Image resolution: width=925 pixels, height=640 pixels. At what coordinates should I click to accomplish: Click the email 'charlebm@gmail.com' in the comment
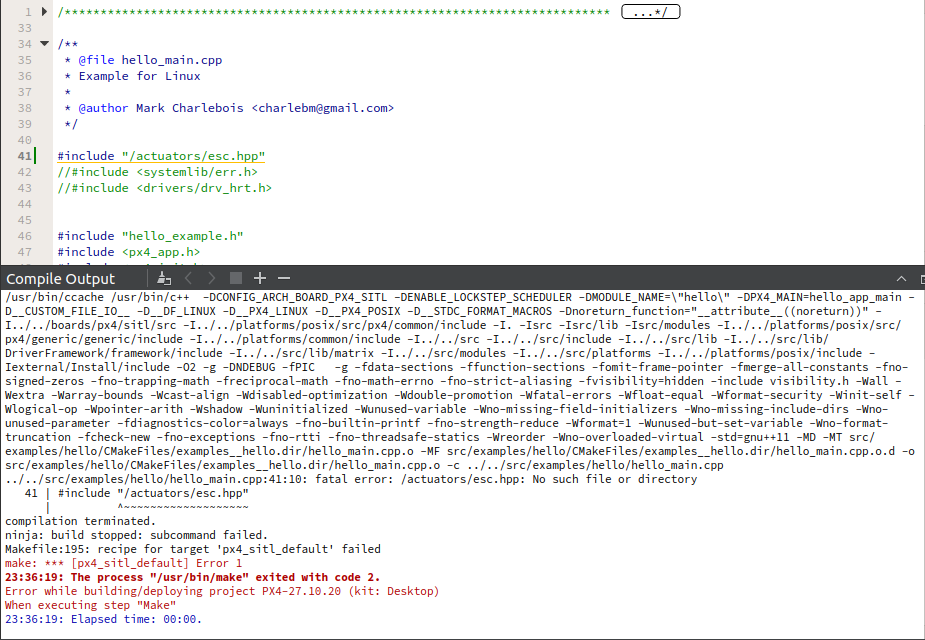(323, 108)
